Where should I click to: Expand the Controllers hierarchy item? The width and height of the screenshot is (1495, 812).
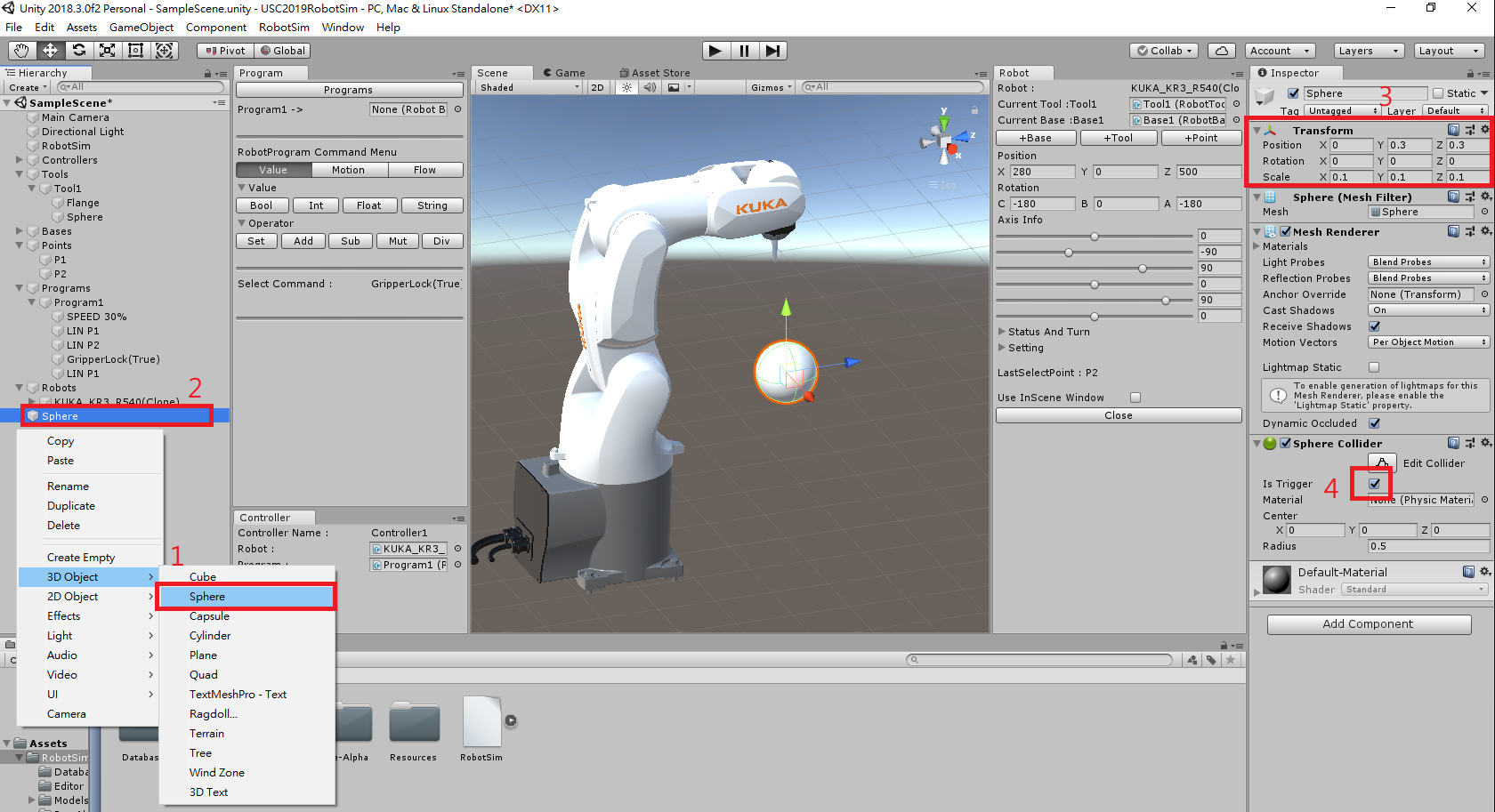pyautogui.click(x=20, y=160)
